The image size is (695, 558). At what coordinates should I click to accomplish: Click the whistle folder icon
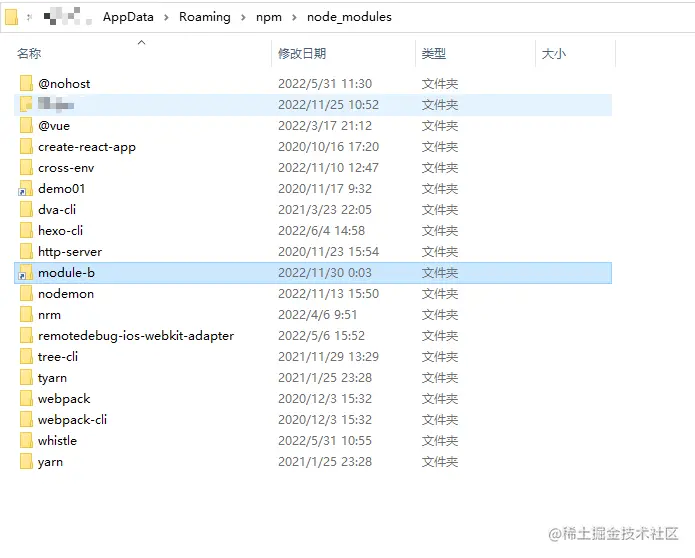(26, 441)
